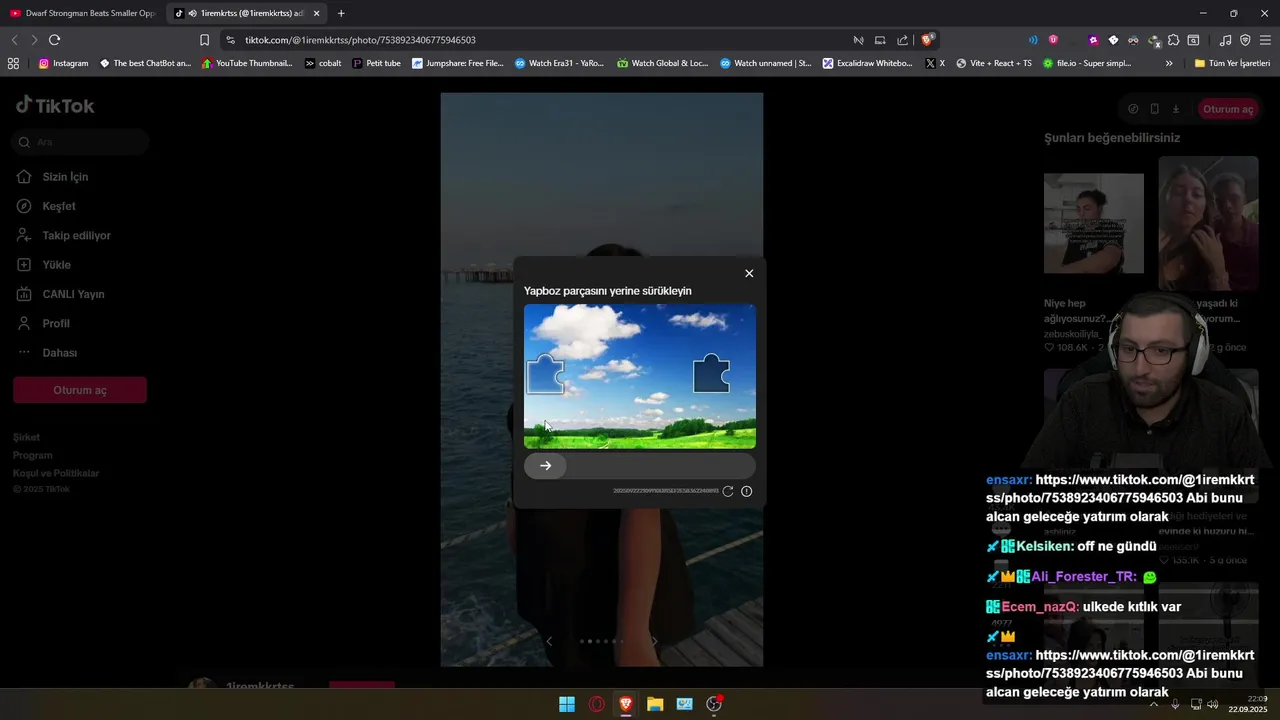Click the sidebar Oturum aç button

point(80,390)
